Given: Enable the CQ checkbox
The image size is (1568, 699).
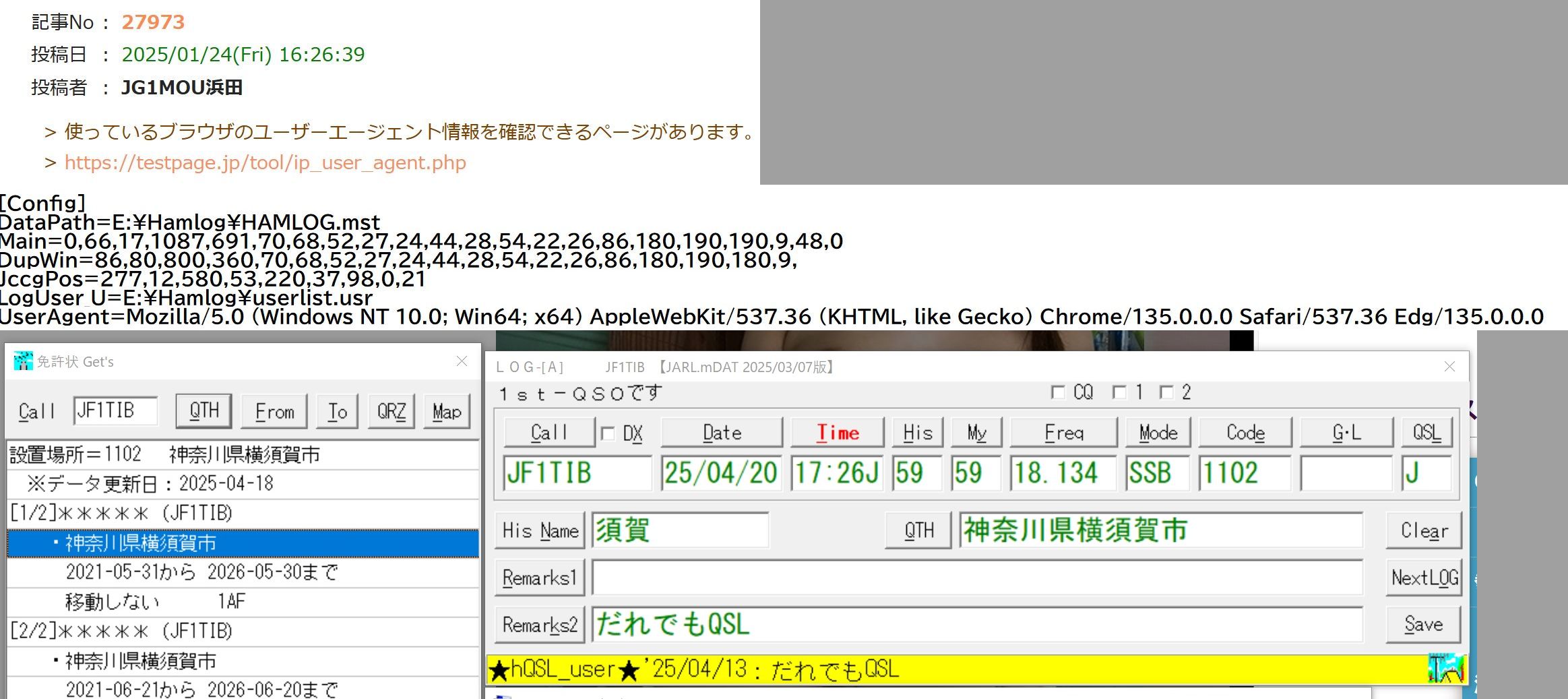Looking at the screenshot, I should click(1058, 392).
